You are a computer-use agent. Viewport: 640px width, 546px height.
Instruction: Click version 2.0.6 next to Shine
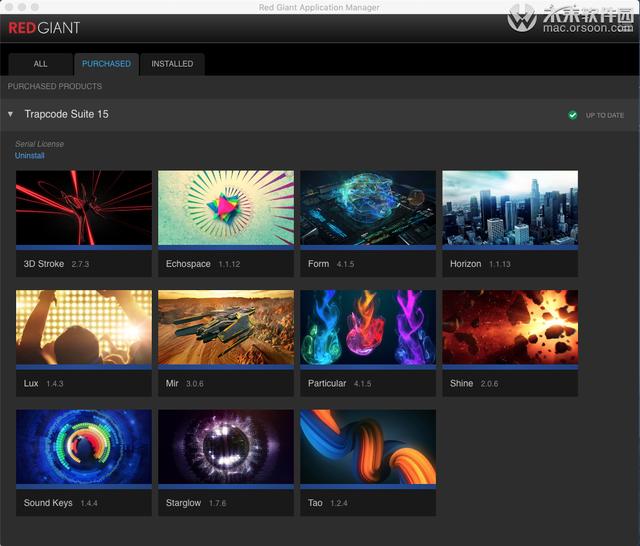coord(489,384)
